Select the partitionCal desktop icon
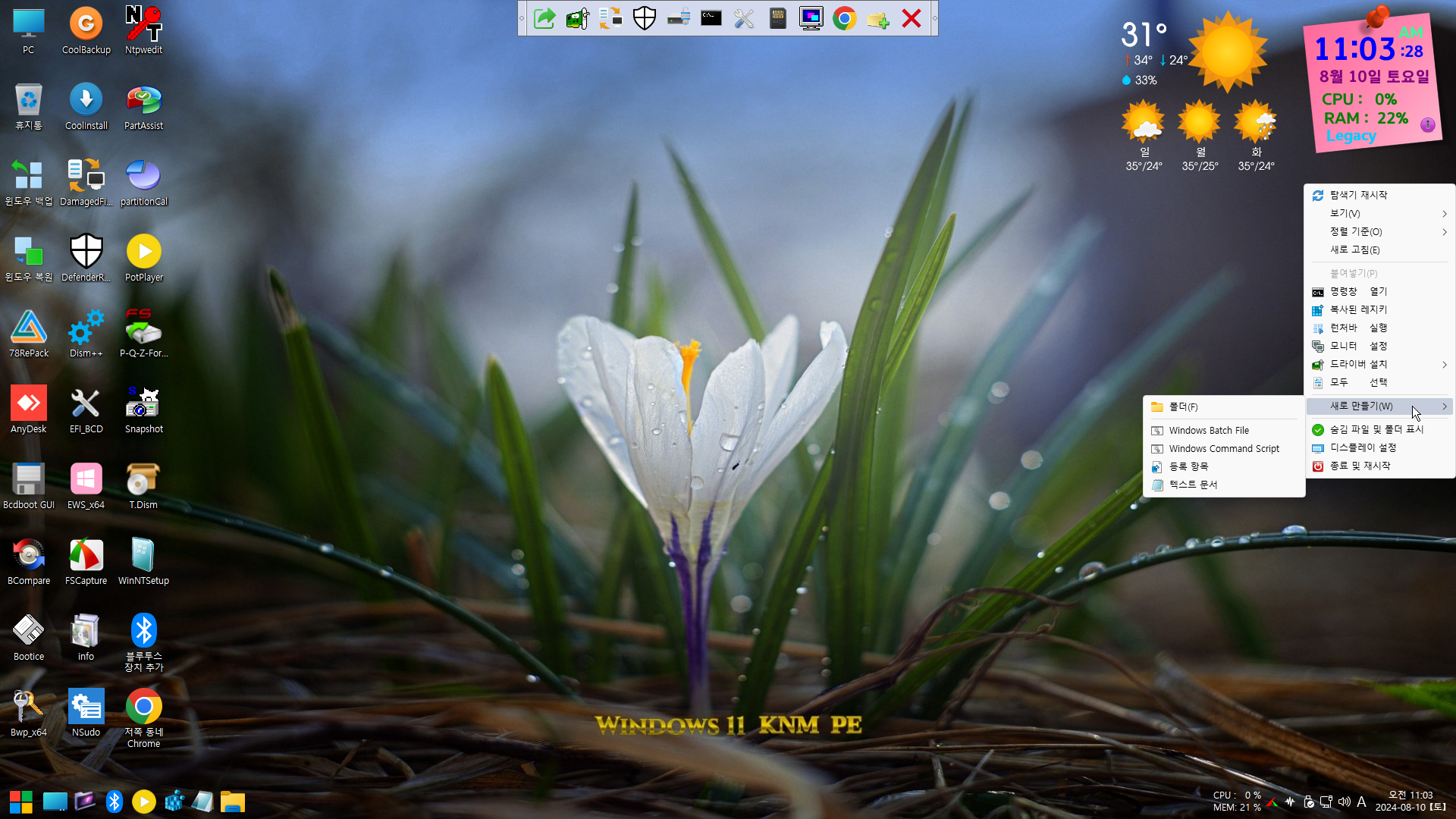1456x819 pixels. coord(143,183)
